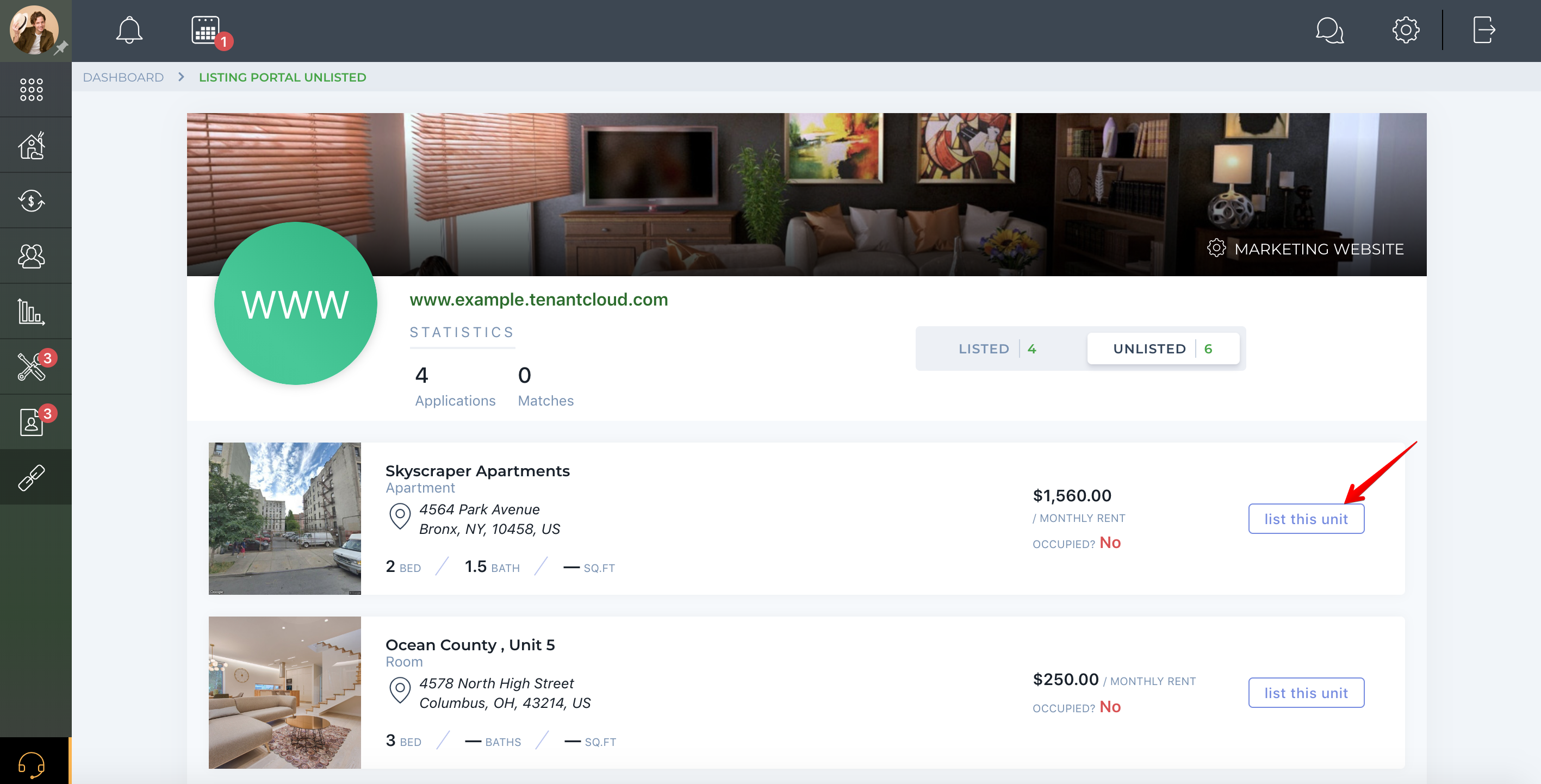Viewport: 1541px width, 784px height.
Task: Open the accounting dollar icon in sidebar
Action: tap(31, 200)
